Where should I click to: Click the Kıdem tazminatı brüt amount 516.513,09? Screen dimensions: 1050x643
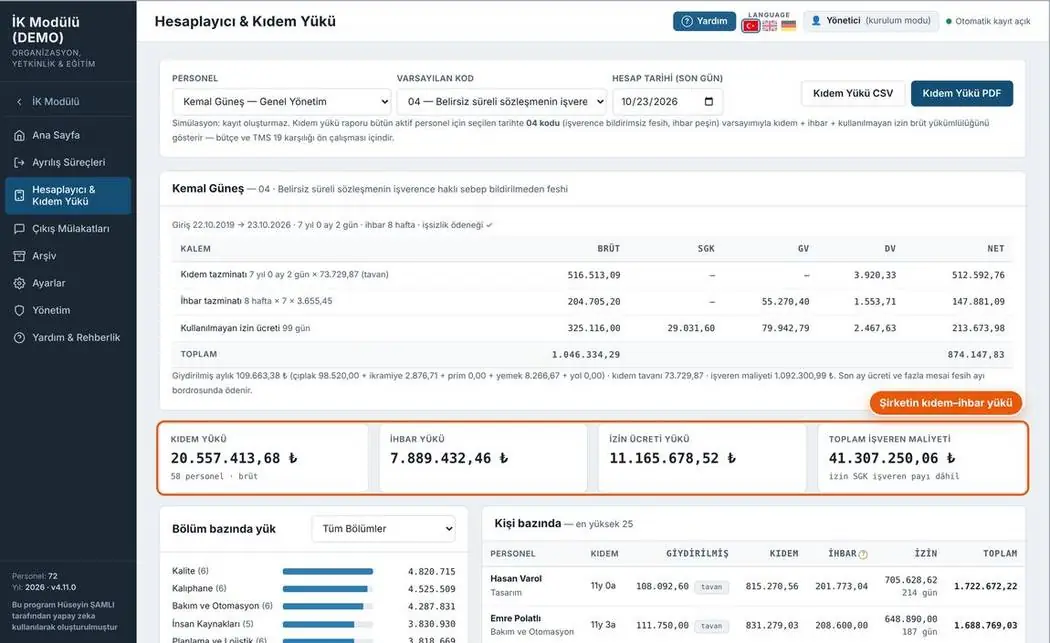coord(594,275)
